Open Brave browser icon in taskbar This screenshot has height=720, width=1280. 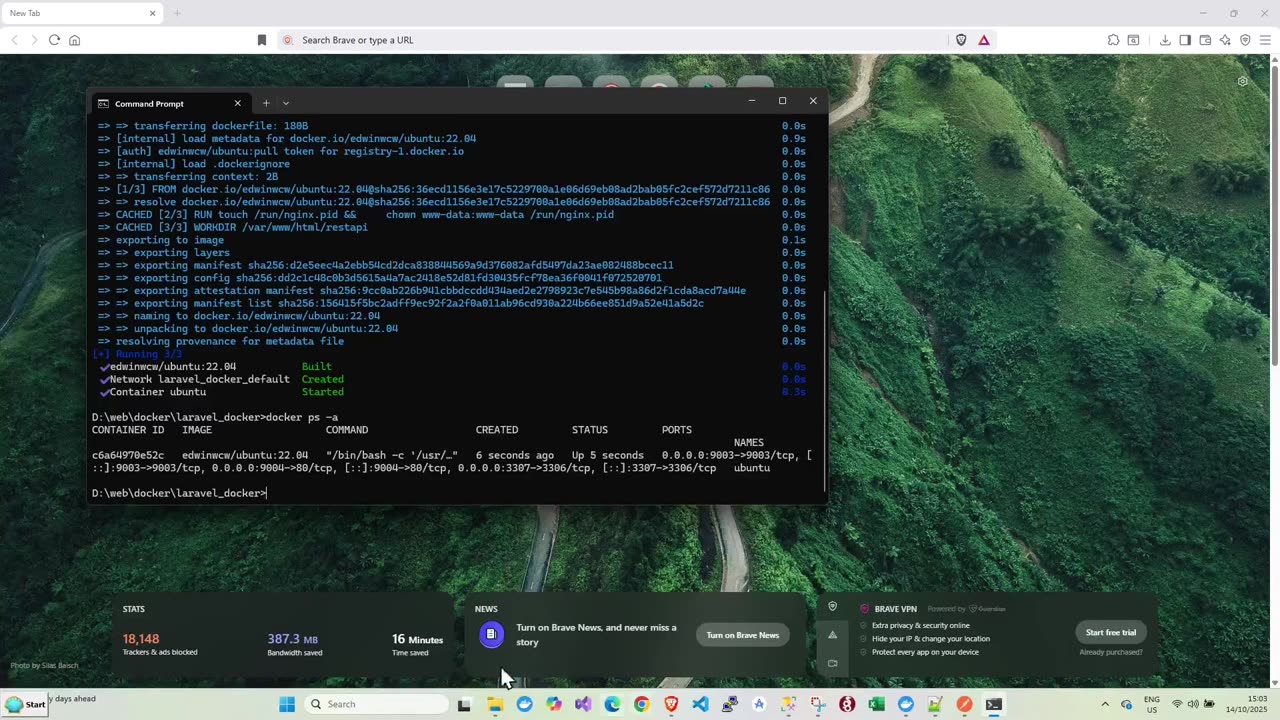671,704
